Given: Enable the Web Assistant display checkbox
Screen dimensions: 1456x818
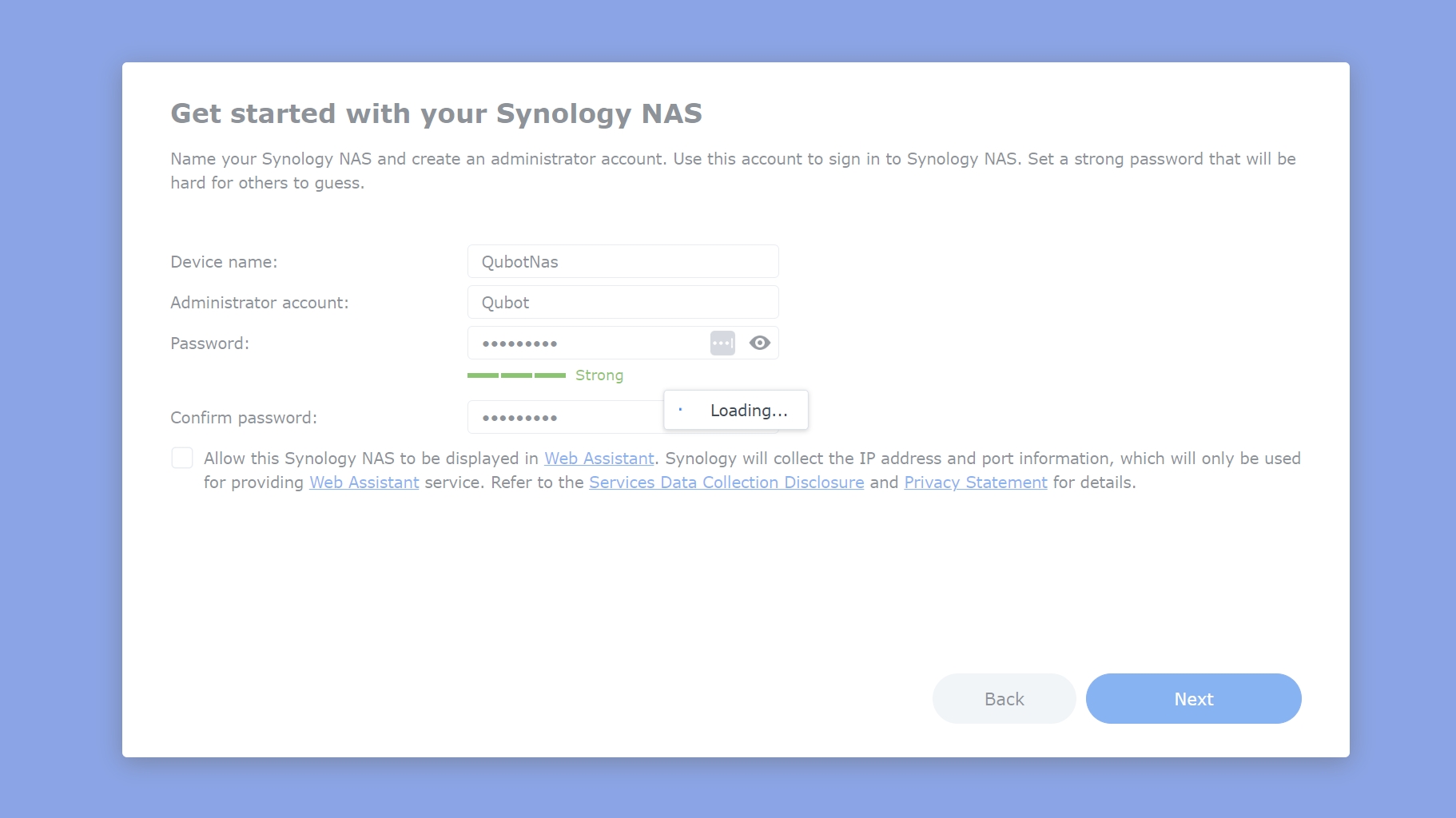Looking at the screenshot, I should [182, 458].
